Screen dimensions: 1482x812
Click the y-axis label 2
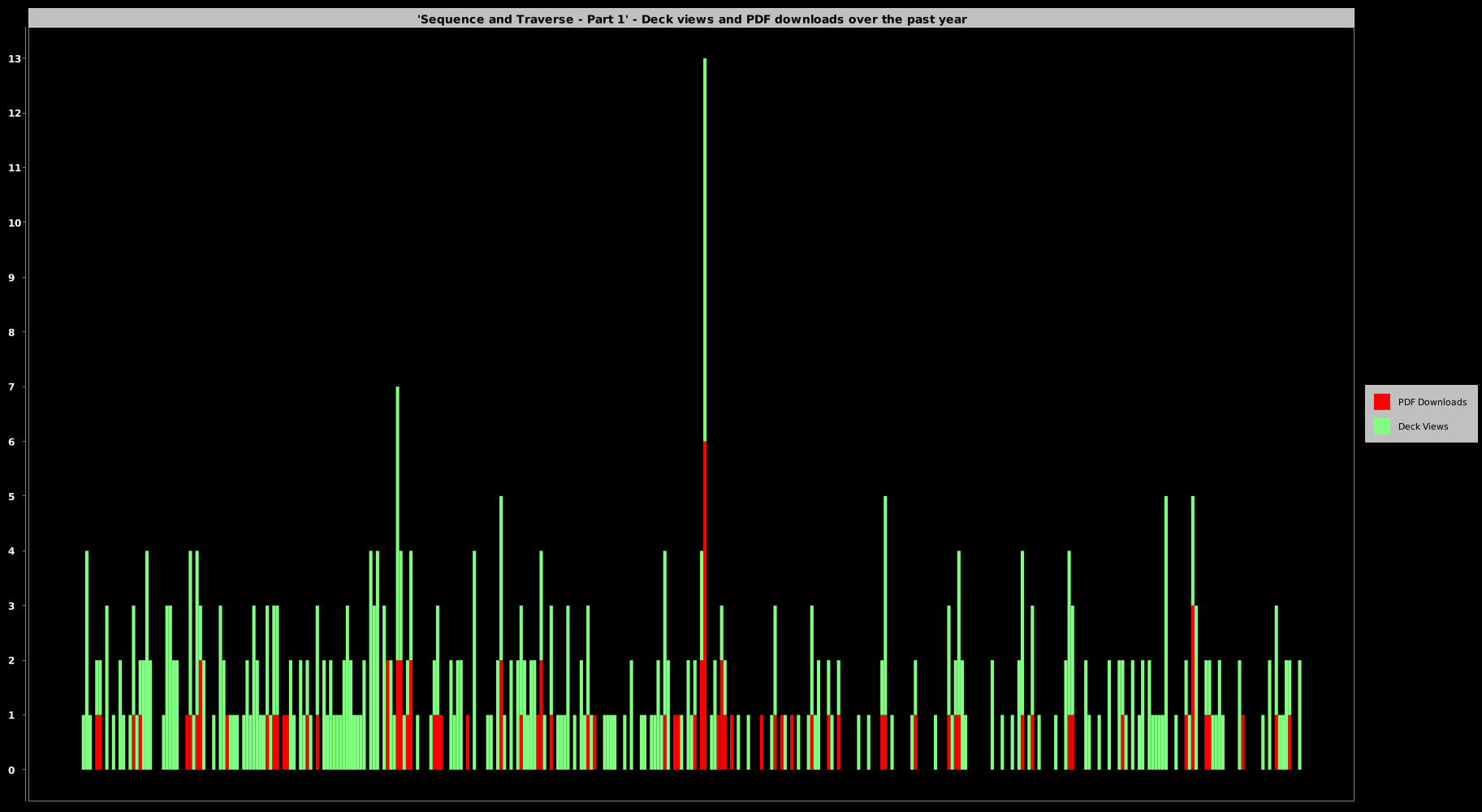[x=11, y=661]
